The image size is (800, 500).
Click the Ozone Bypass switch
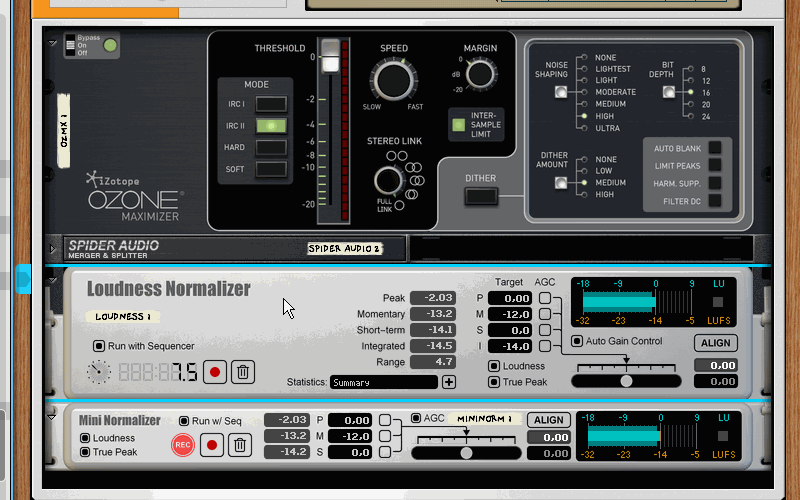[x=70, y=45]
